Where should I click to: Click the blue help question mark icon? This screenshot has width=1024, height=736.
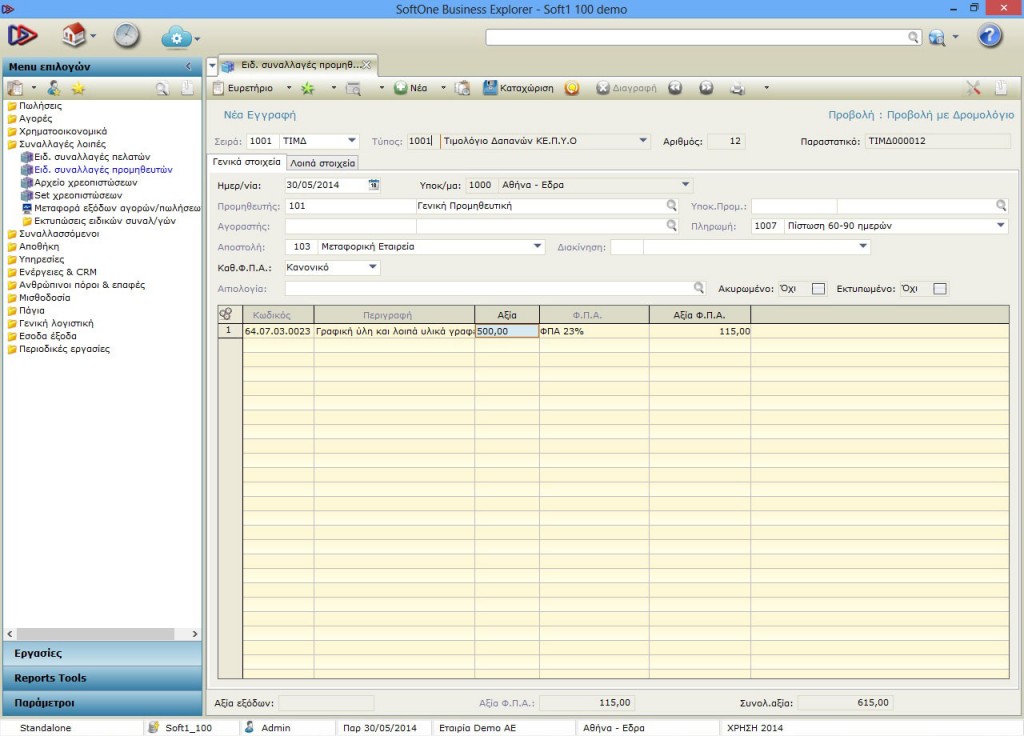tap(989, 35)
